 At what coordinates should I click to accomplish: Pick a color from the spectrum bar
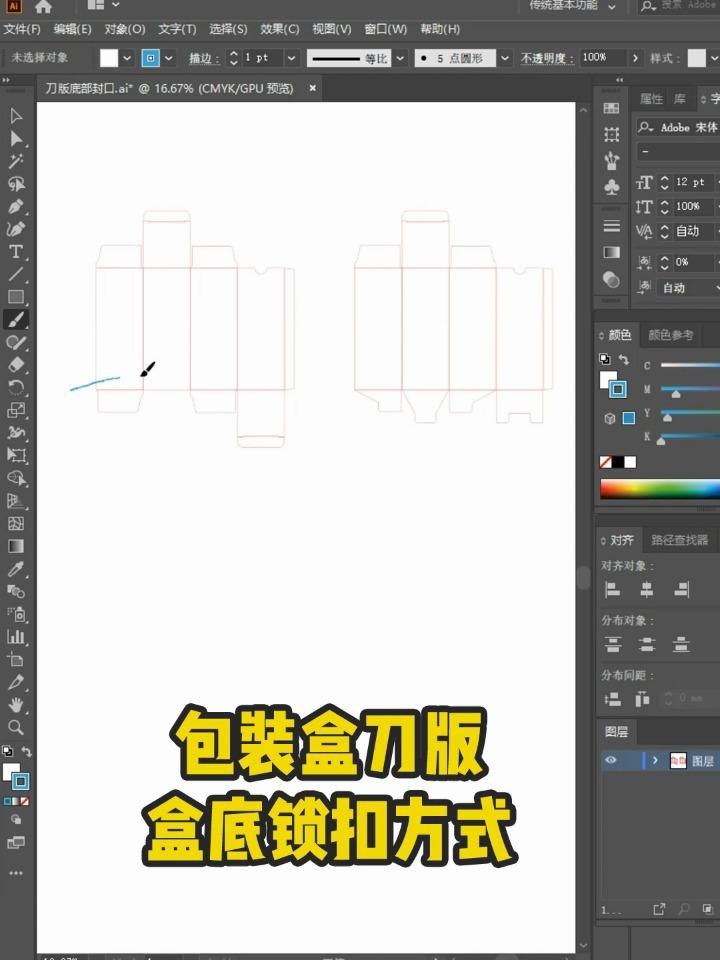pos(660,489)
